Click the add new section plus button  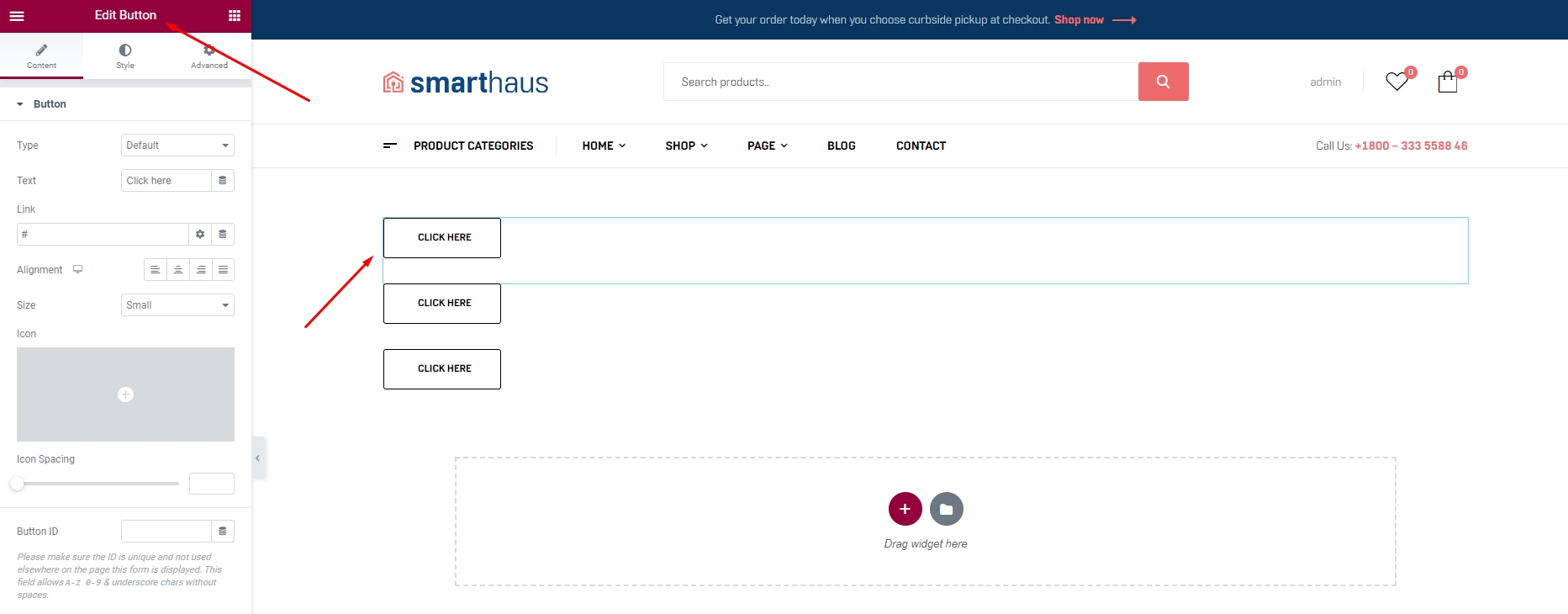pyautogui.click(x=905, y=509)
